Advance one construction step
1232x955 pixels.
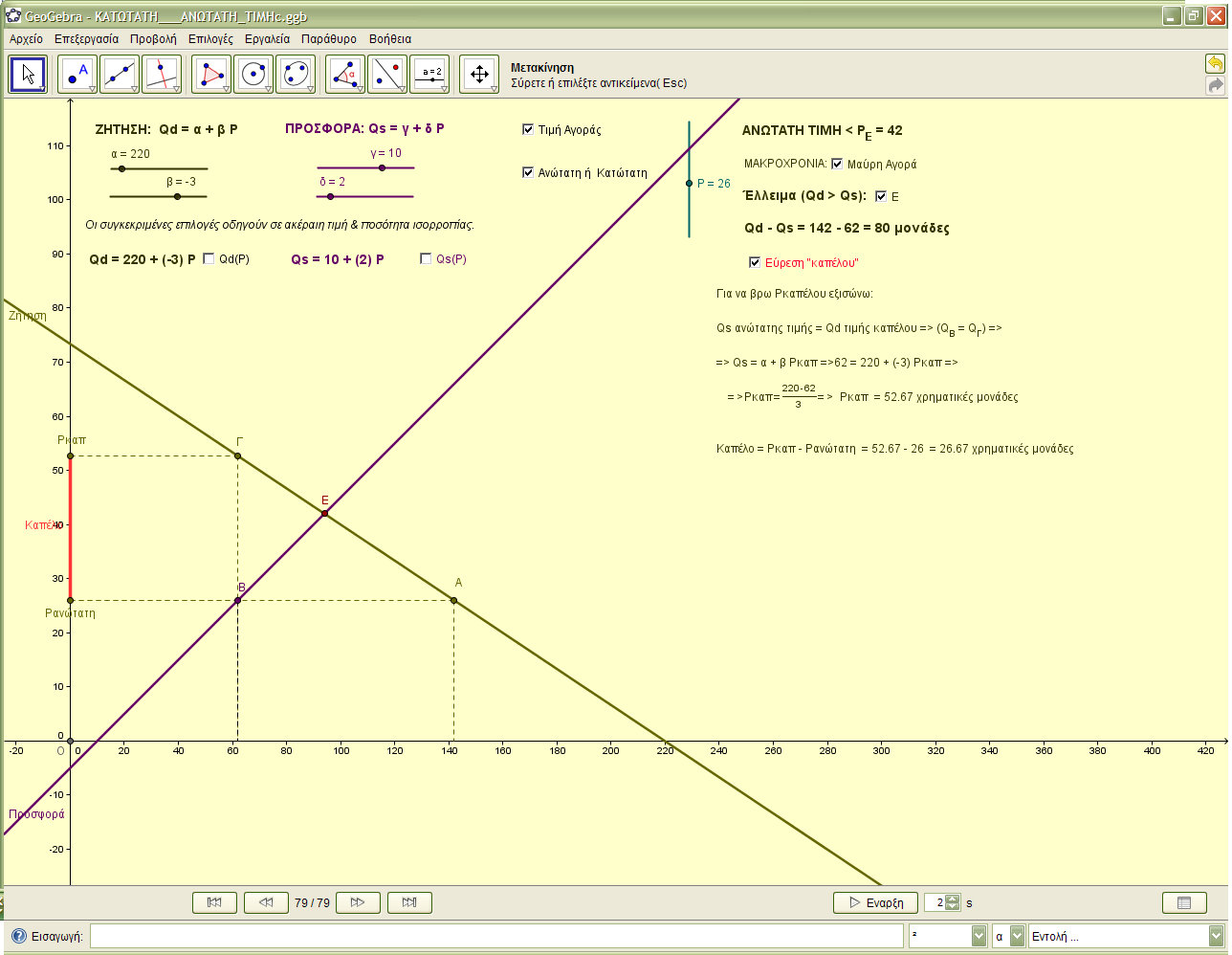[358, 902]
